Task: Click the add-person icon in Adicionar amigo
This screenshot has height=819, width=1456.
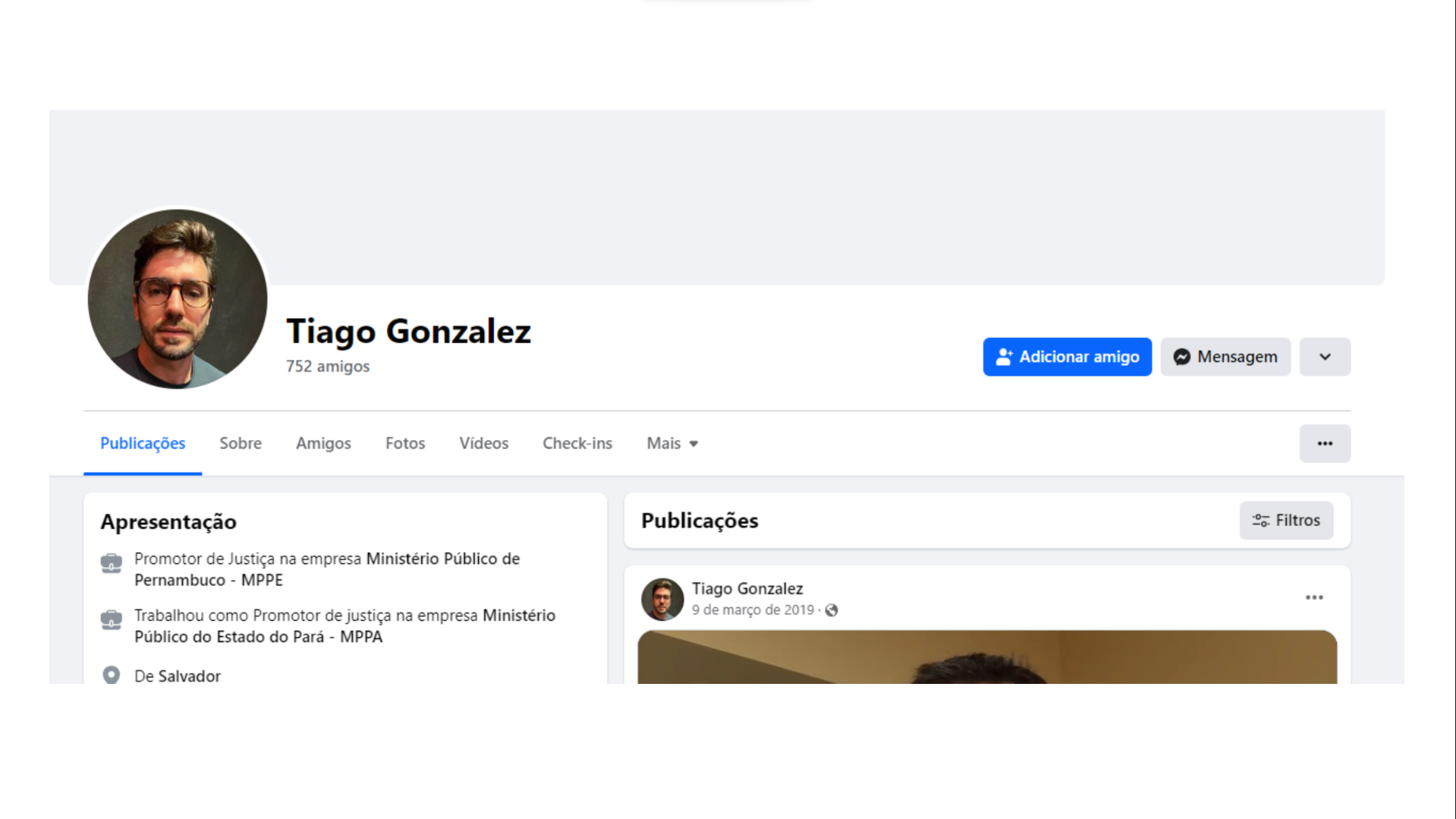Action: click(x=1004, y=357)
